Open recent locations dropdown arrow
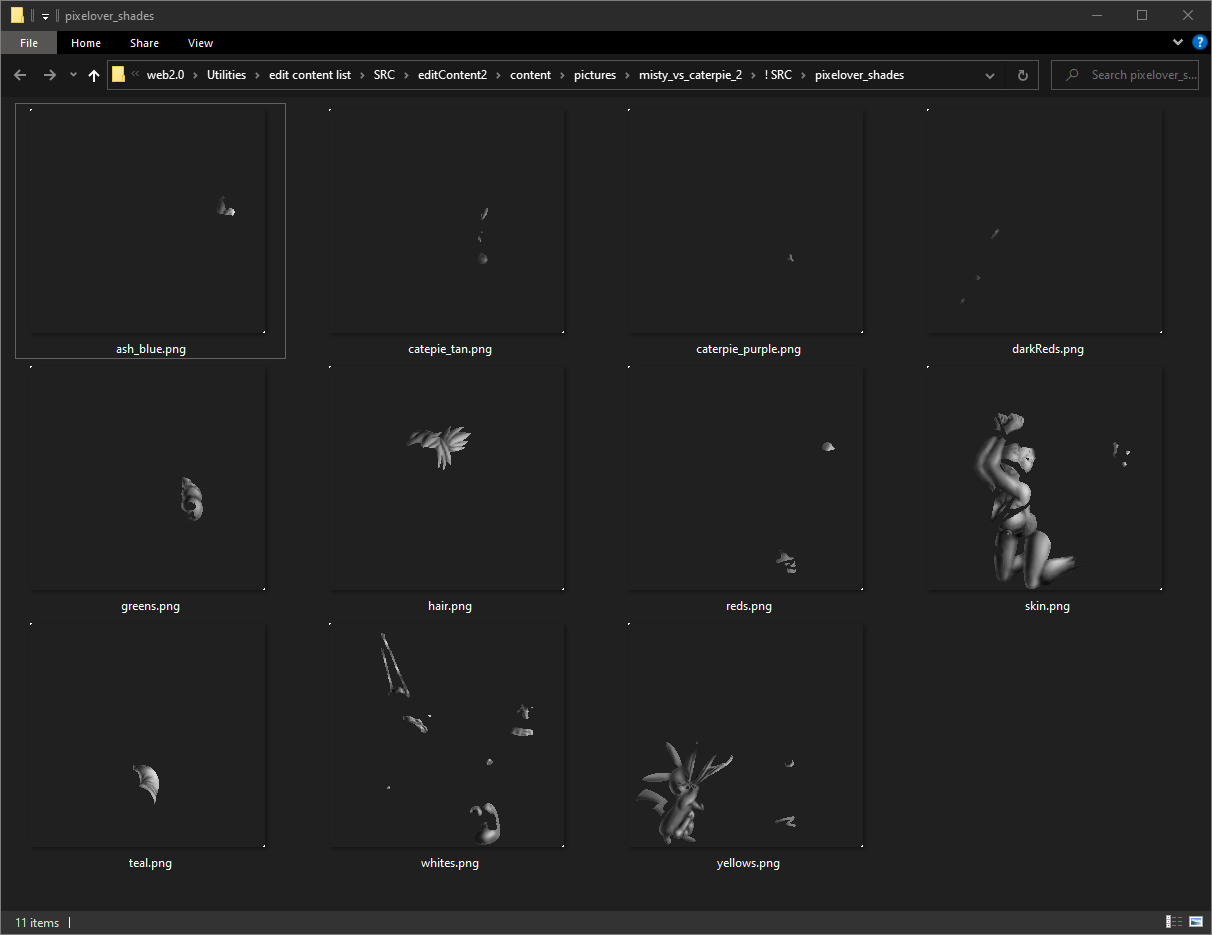 tap(73, 75)
